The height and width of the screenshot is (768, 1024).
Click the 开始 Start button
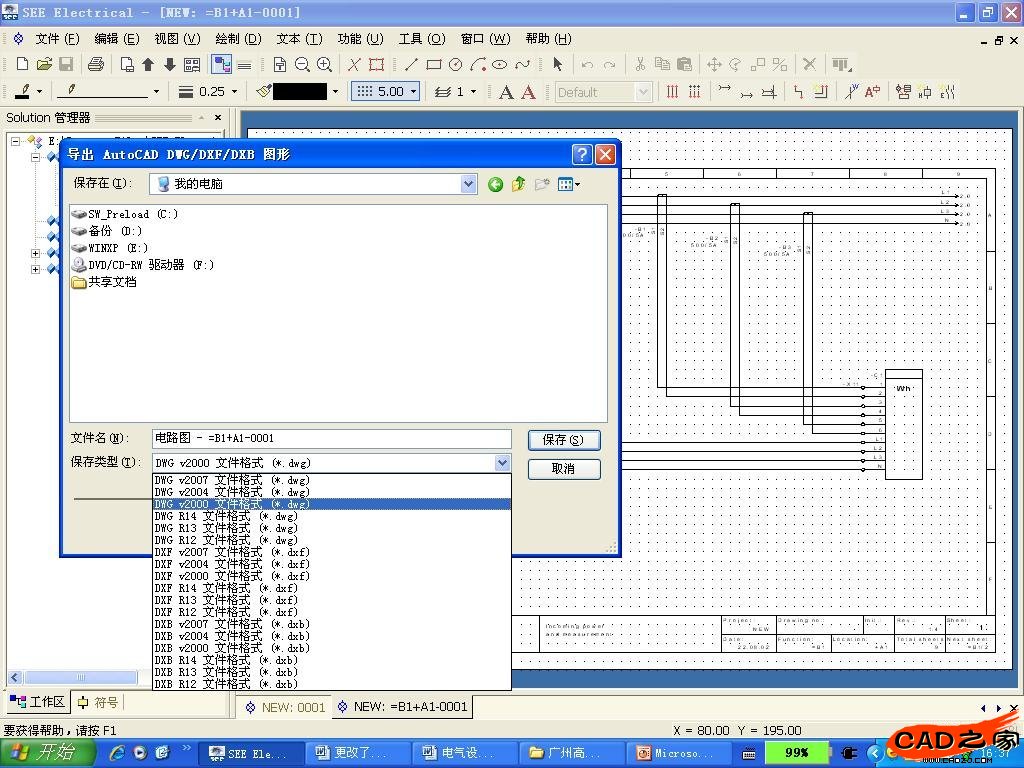click(44, 753)
